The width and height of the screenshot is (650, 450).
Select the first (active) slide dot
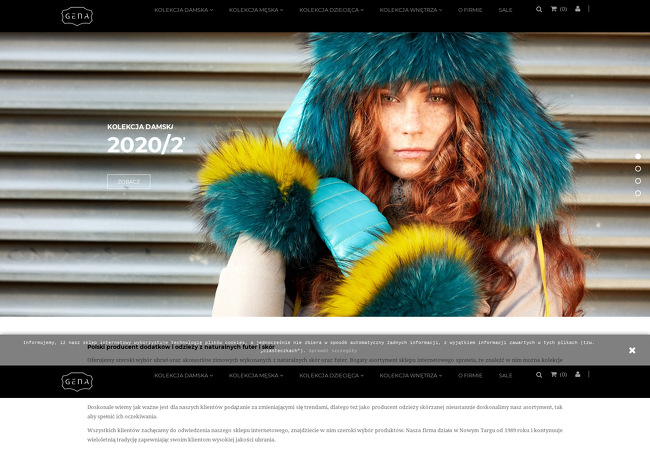coord(638,156)
